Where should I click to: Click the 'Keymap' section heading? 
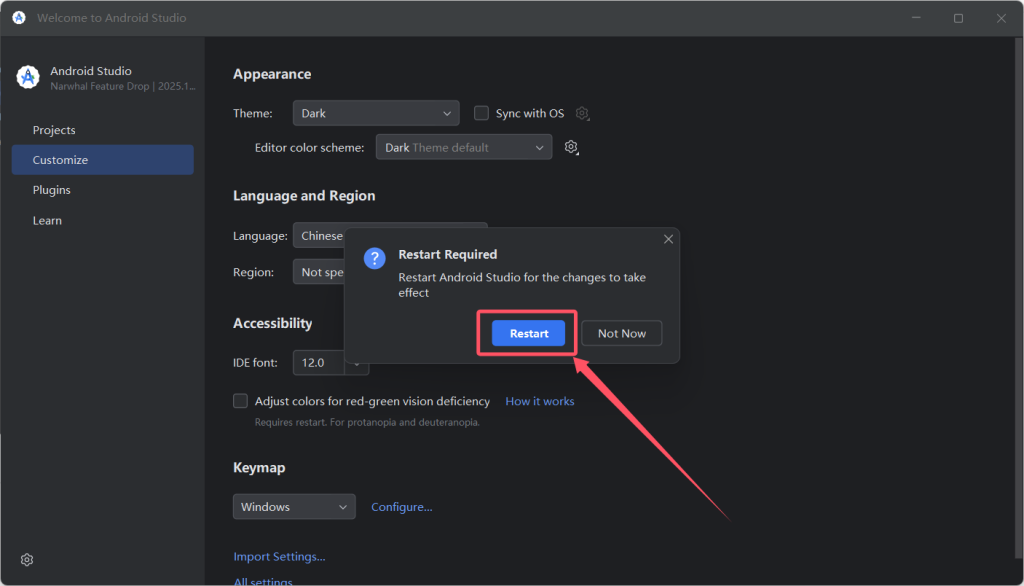coord(259,468)
